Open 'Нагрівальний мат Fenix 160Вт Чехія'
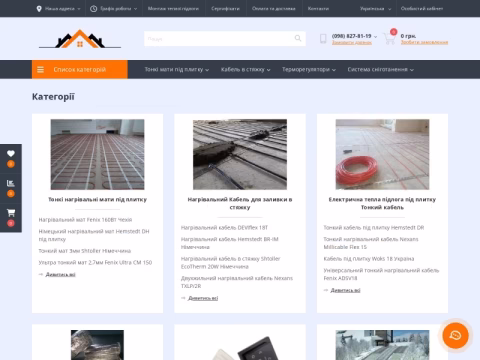Image resolution: width=480 pixels, height=360 pixels. (85, 220)
